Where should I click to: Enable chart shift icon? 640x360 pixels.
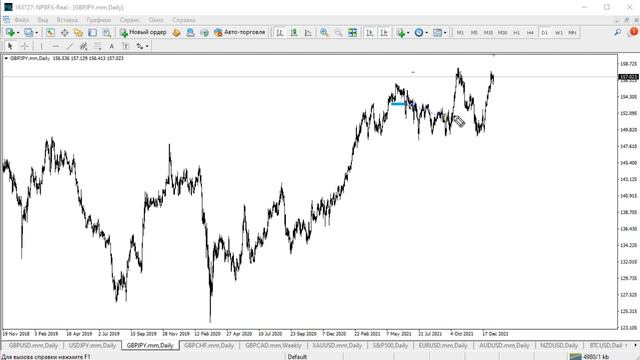[x=384, y=33]
